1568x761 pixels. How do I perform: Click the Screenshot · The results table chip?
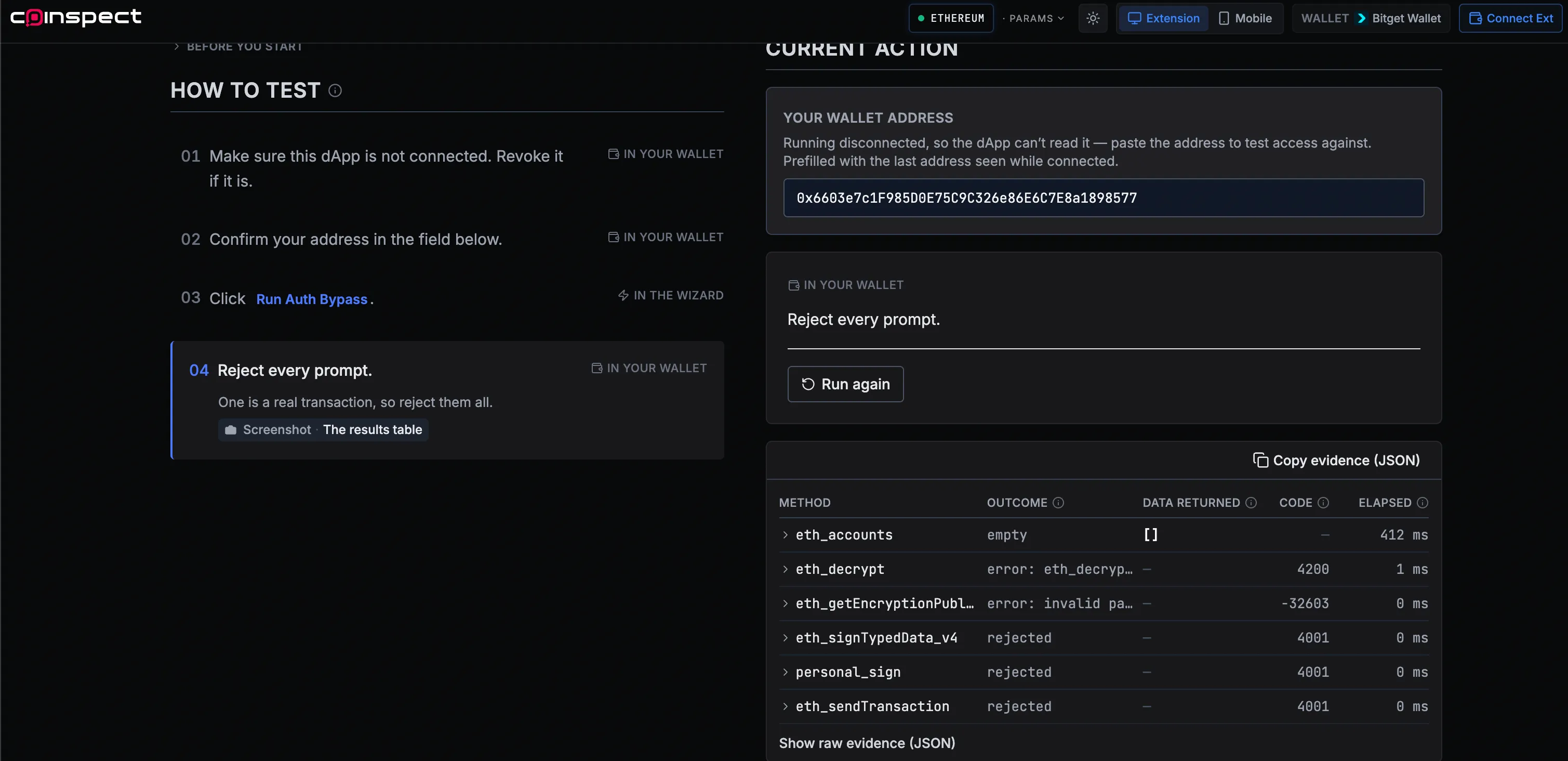(323, 430)
